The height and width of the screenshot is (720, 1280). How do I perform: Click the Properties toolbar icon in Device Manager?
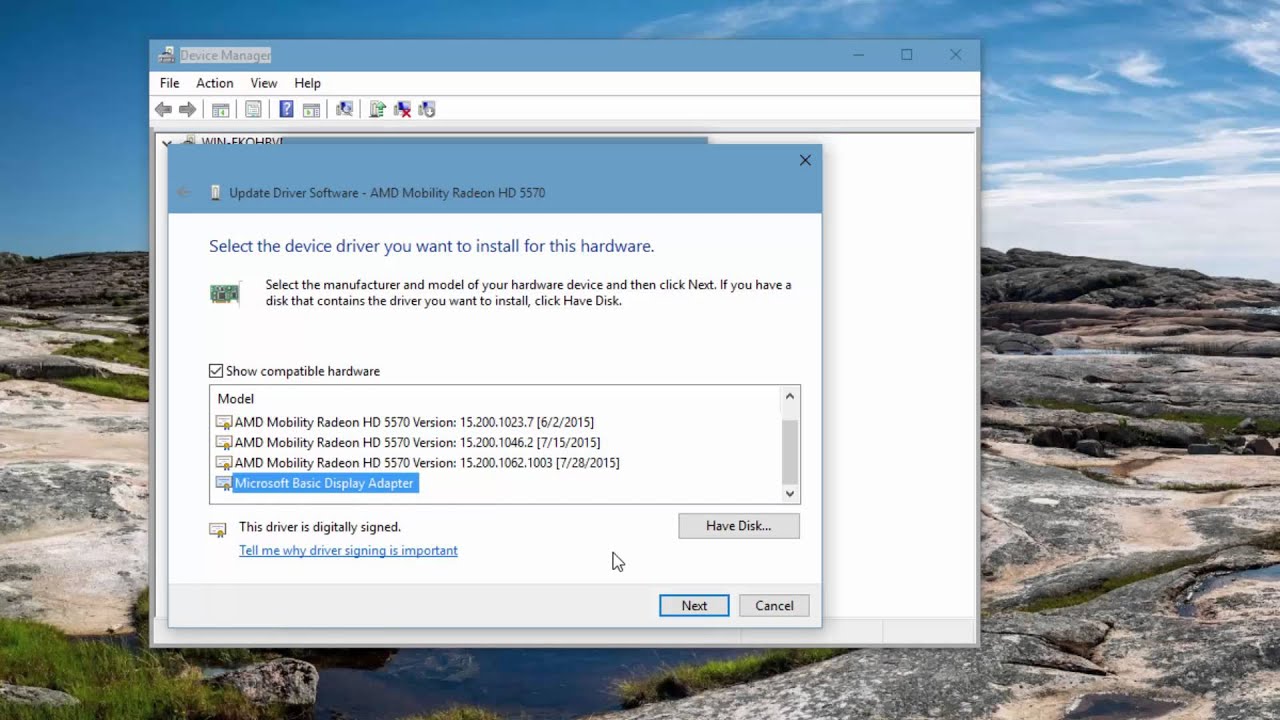pos(253,109)
